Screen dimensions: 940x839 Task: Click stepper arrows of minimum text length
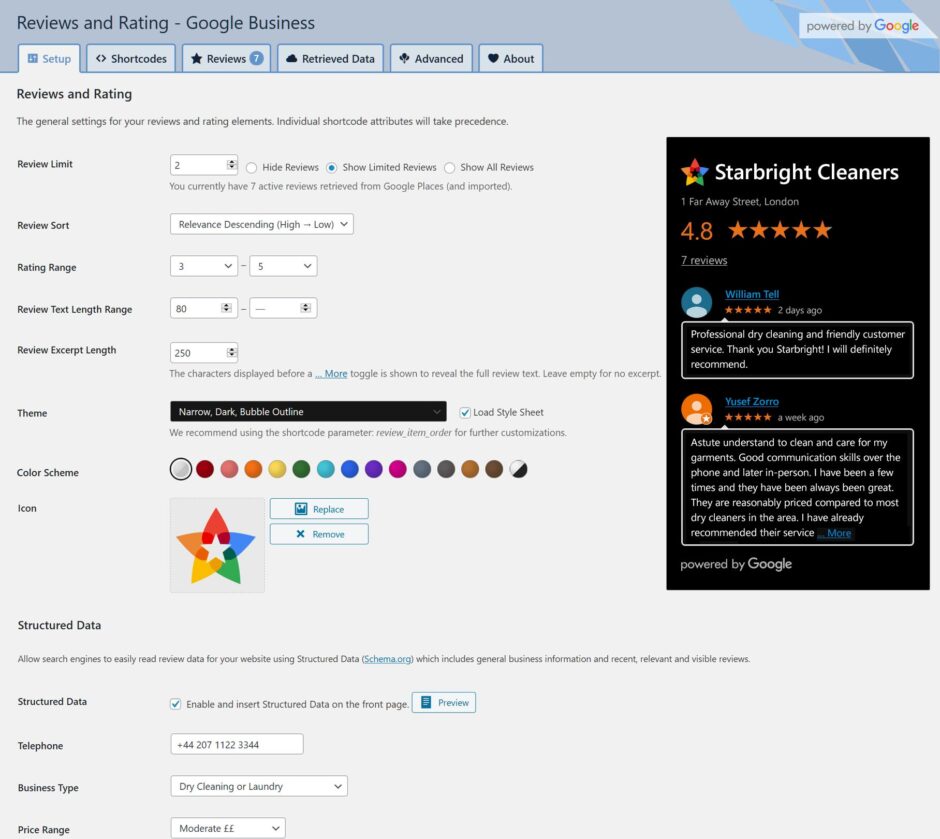[227, 308]
